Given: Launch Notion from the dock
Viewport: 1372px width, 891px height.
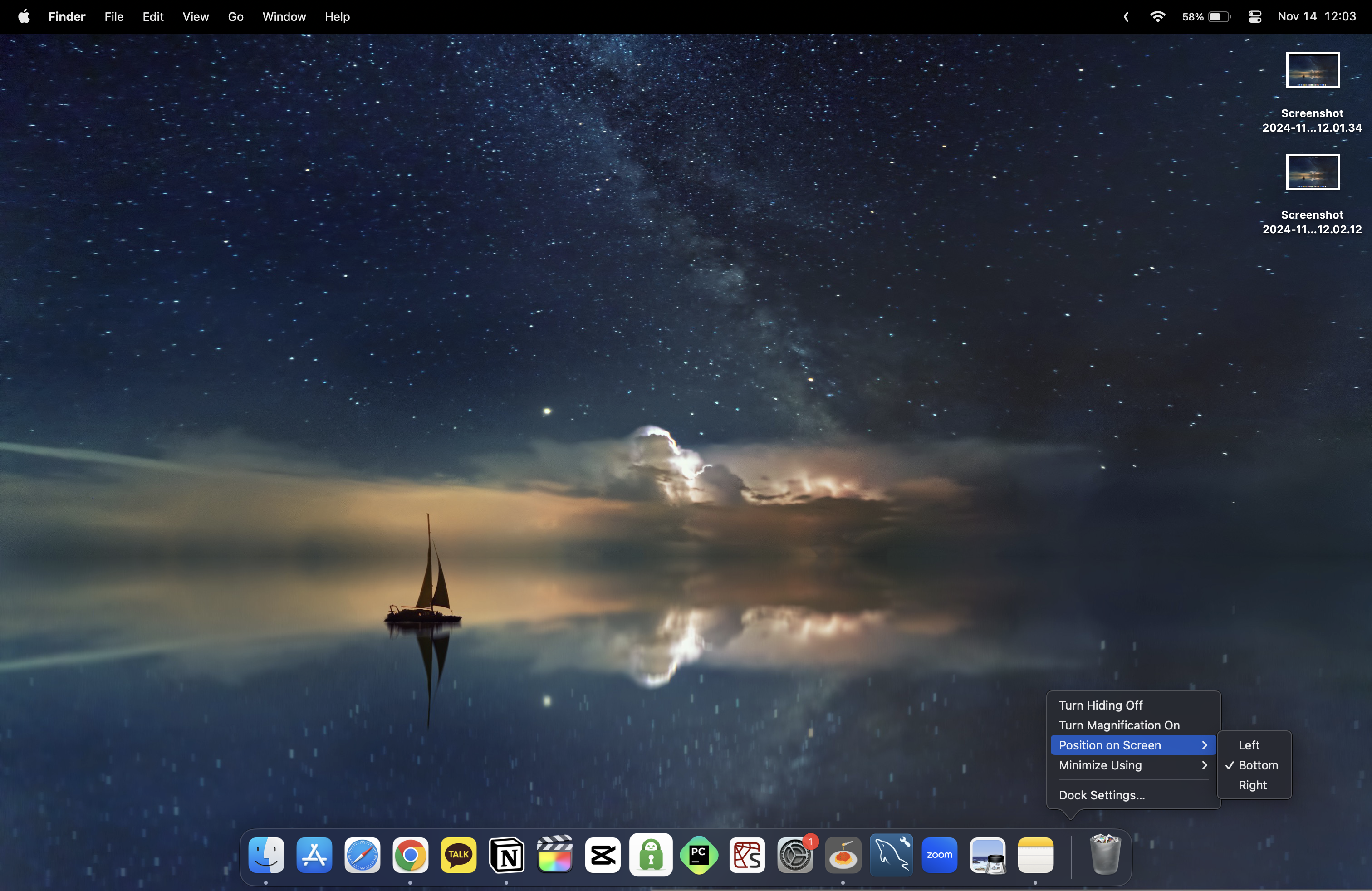Looking at the screenshot, I should point(507,855).
